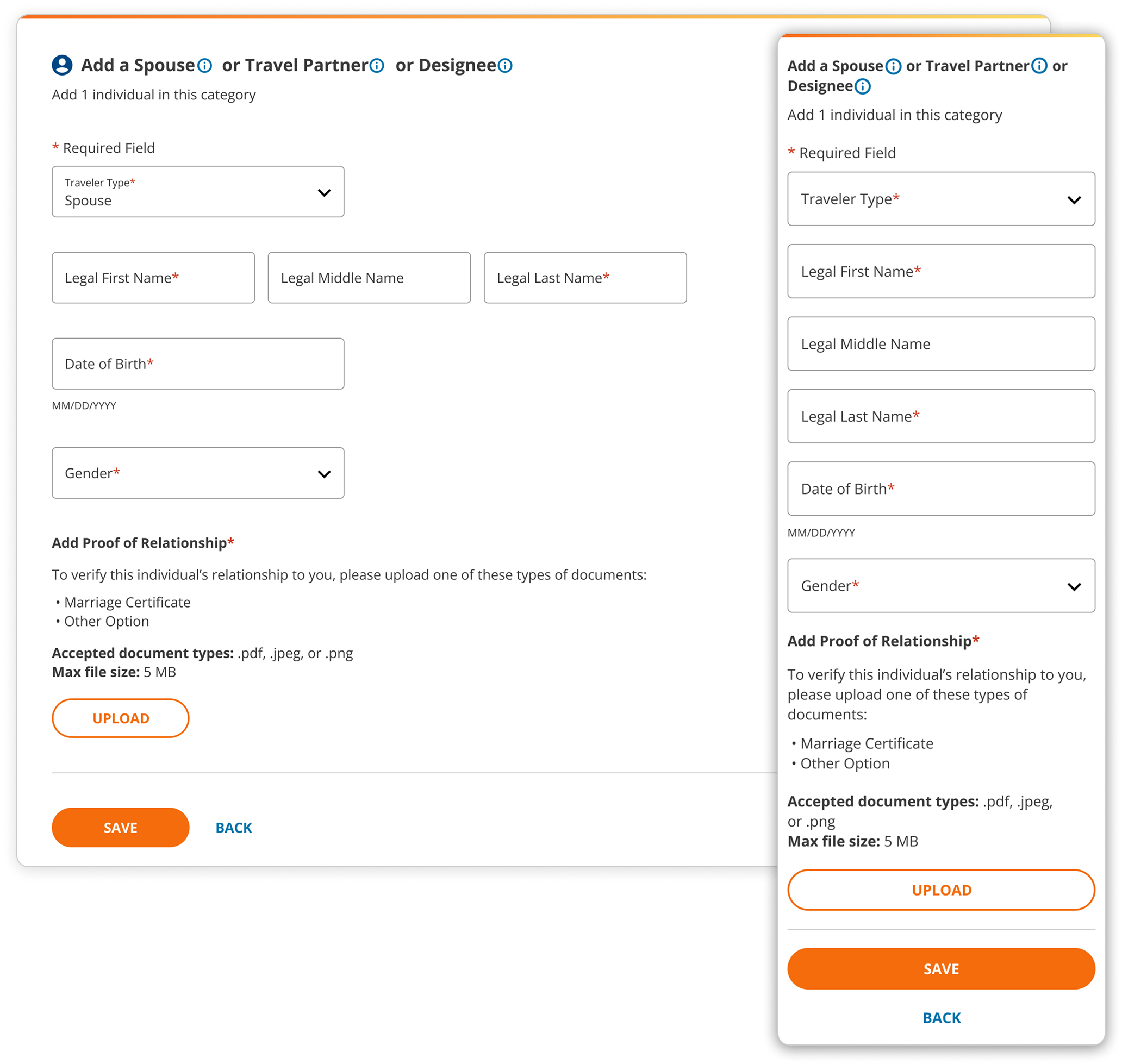Image resolution: width=1122 pixels, height=1064 pixels.
Task: Click the Legal Last Name field on mobile
Action: pos(940,416)
